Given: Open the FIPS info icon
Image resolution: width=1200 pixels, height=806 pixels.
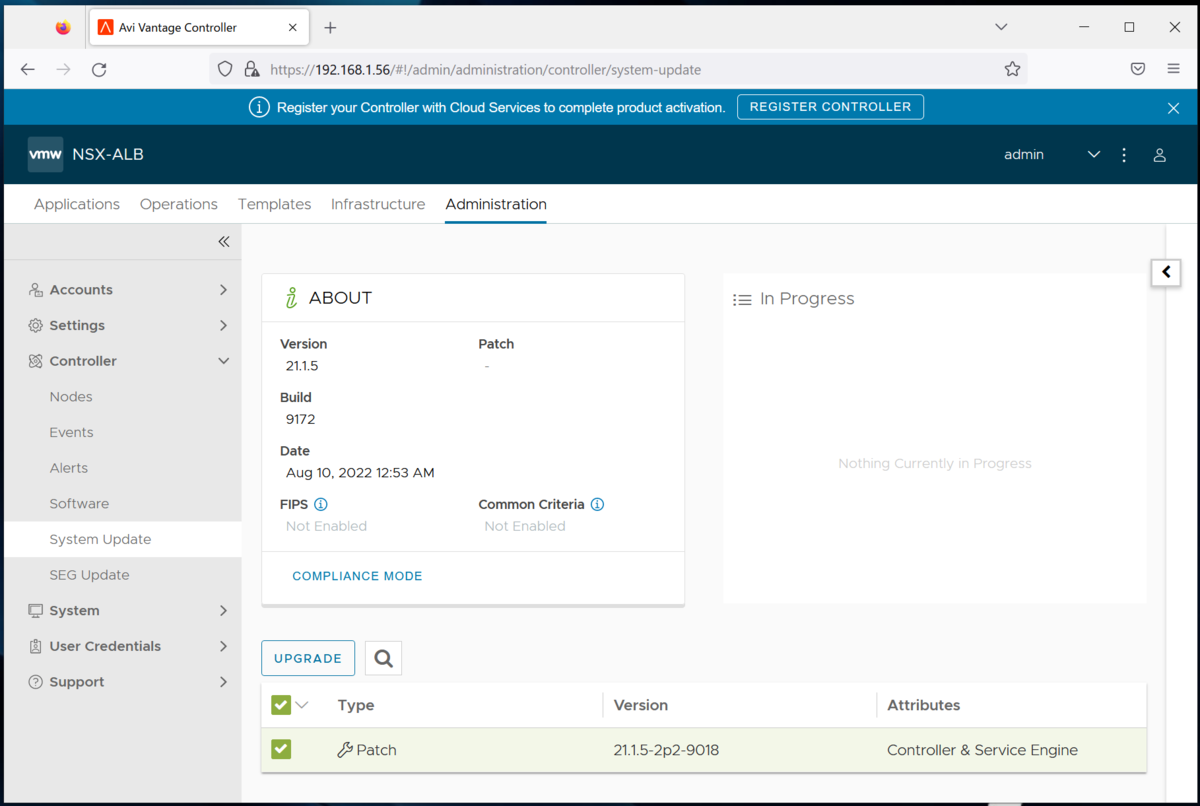Looking at the screenshot, I should (x=321, y=505).
